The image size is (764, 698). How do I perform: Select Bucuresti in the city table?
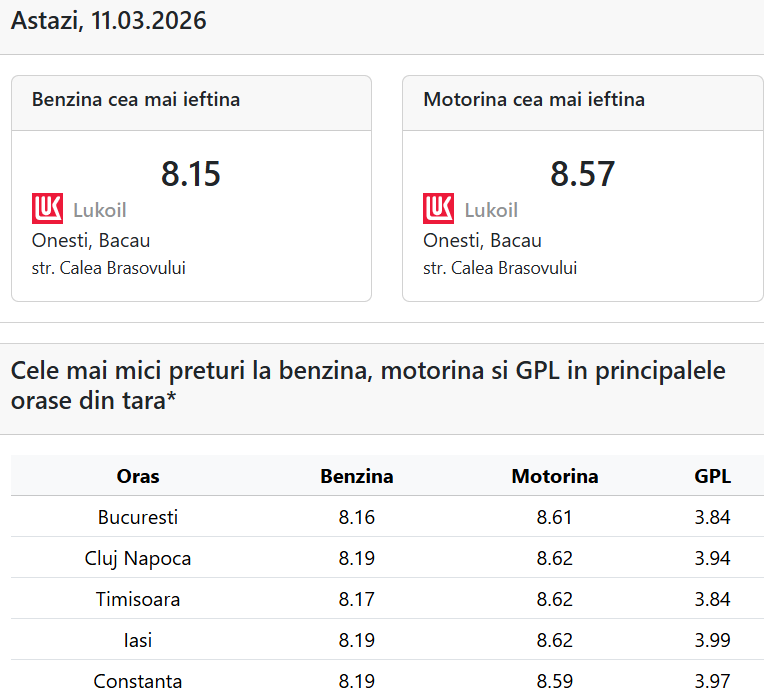click(x=138, y=518)
